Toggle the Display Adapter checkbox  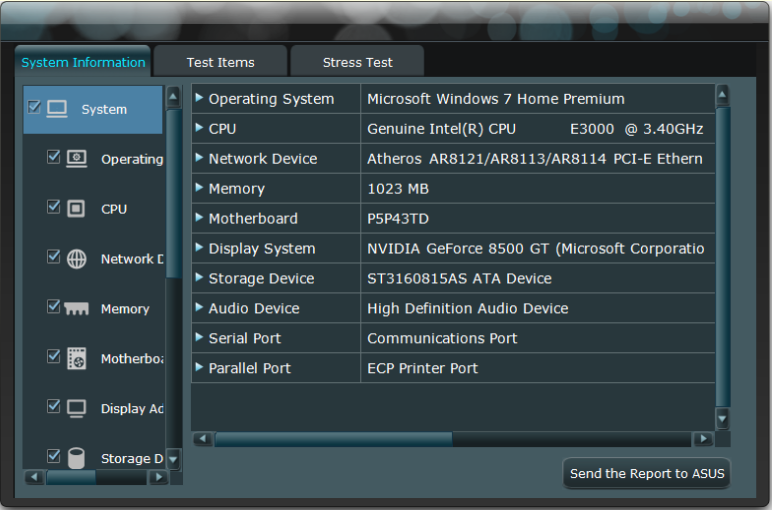(54, 406)
